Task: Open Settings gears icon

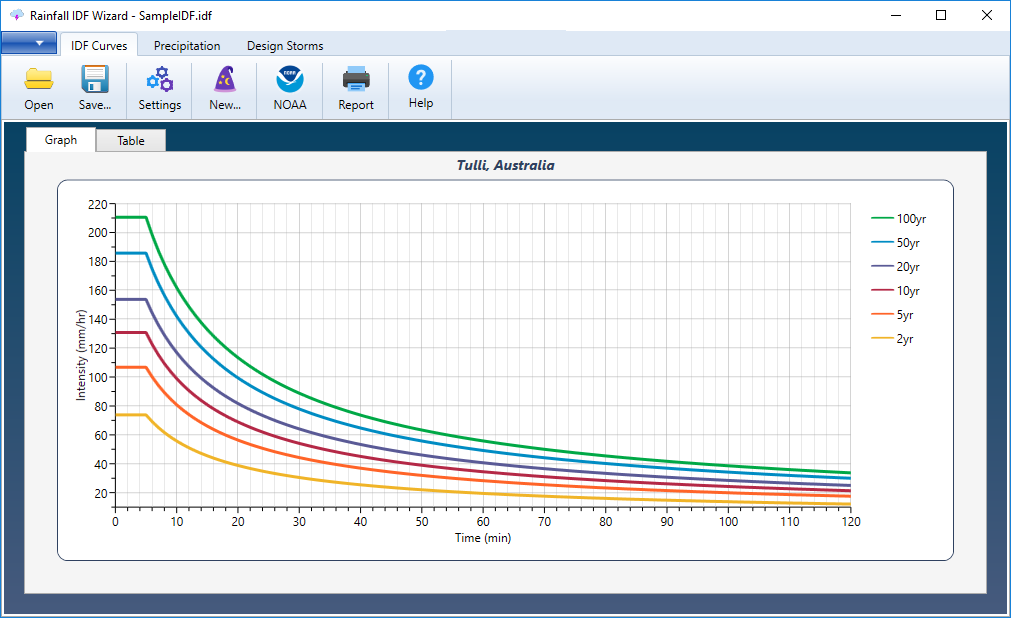Action: (159, 79)
